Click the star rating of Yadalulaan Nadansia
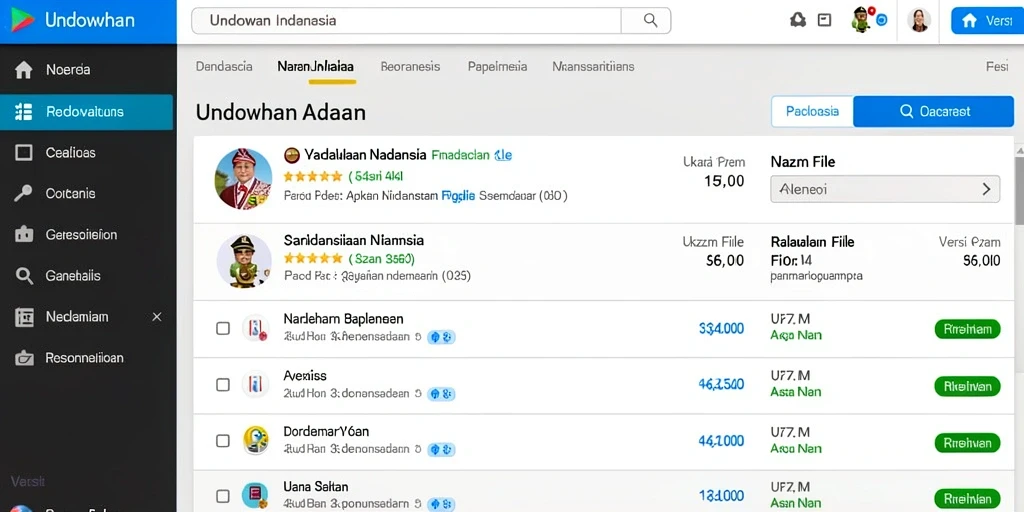This screenshot has height=512, width=1024. (313, 176)
